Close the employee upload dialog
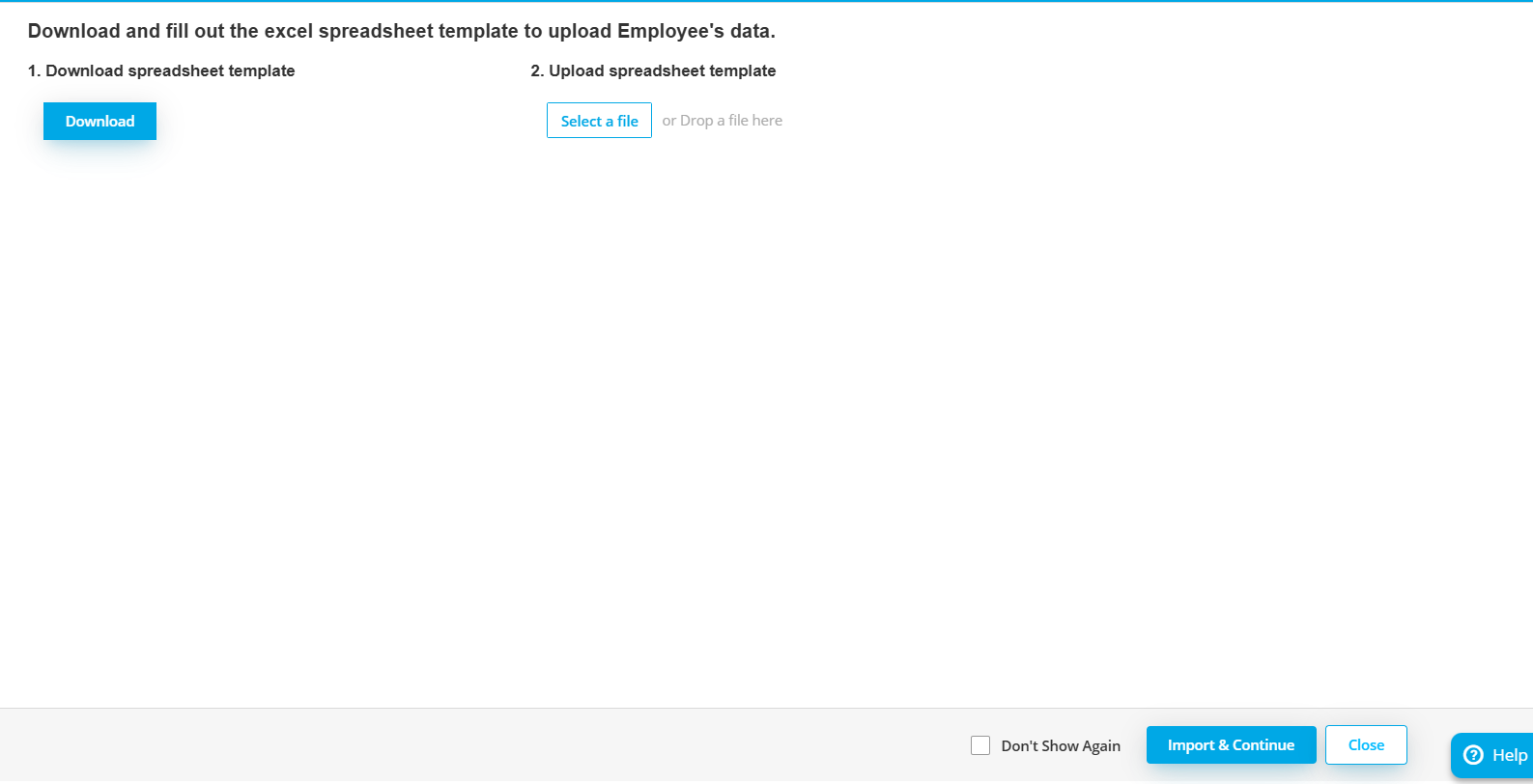The width and height of the screenshot is (1533, 784). (1366, 745)
